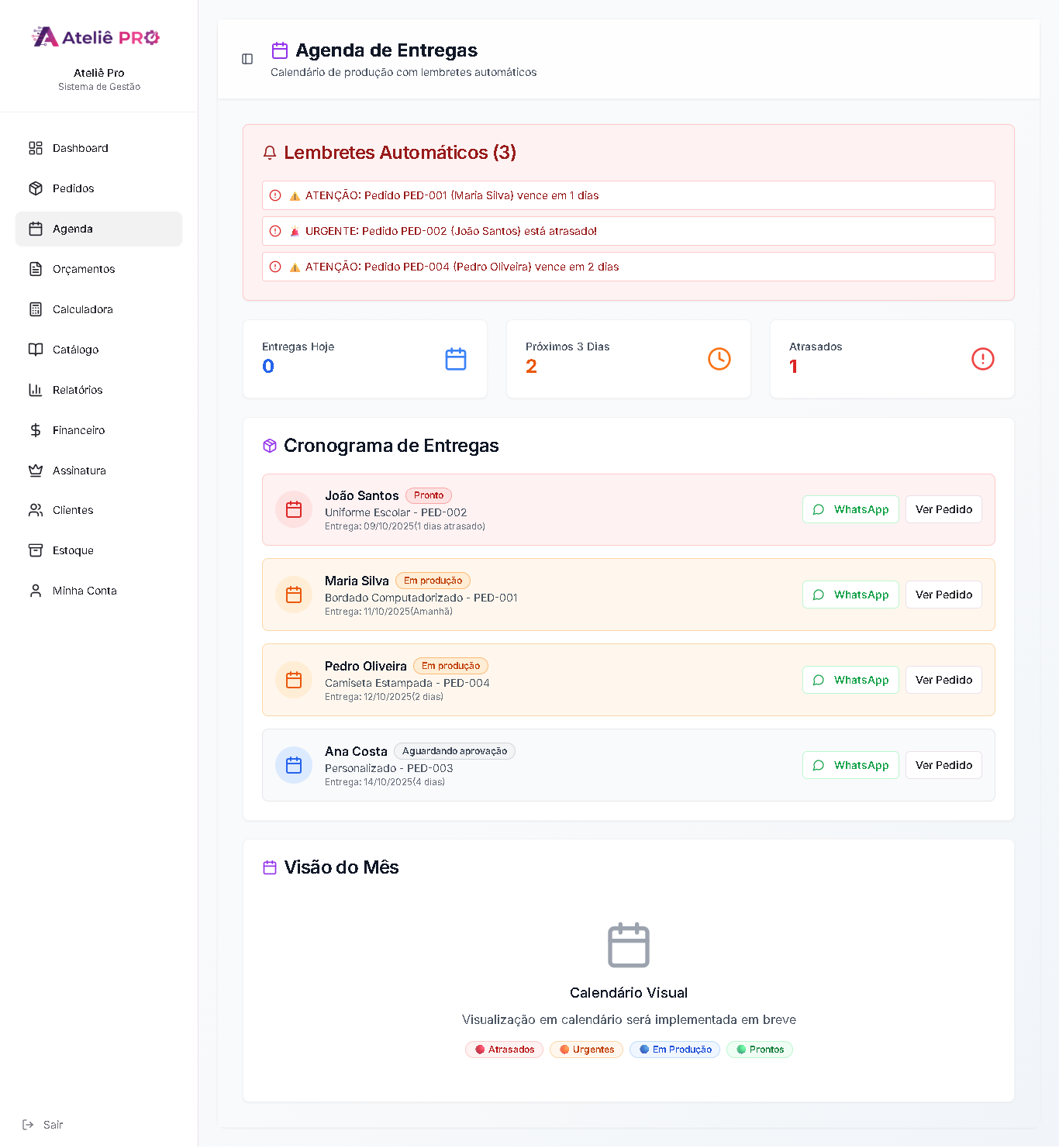Open WhatsApp for Pedro Oliveira
This screenshot has height=1148, width=1059.
click(x=850, y=680)
